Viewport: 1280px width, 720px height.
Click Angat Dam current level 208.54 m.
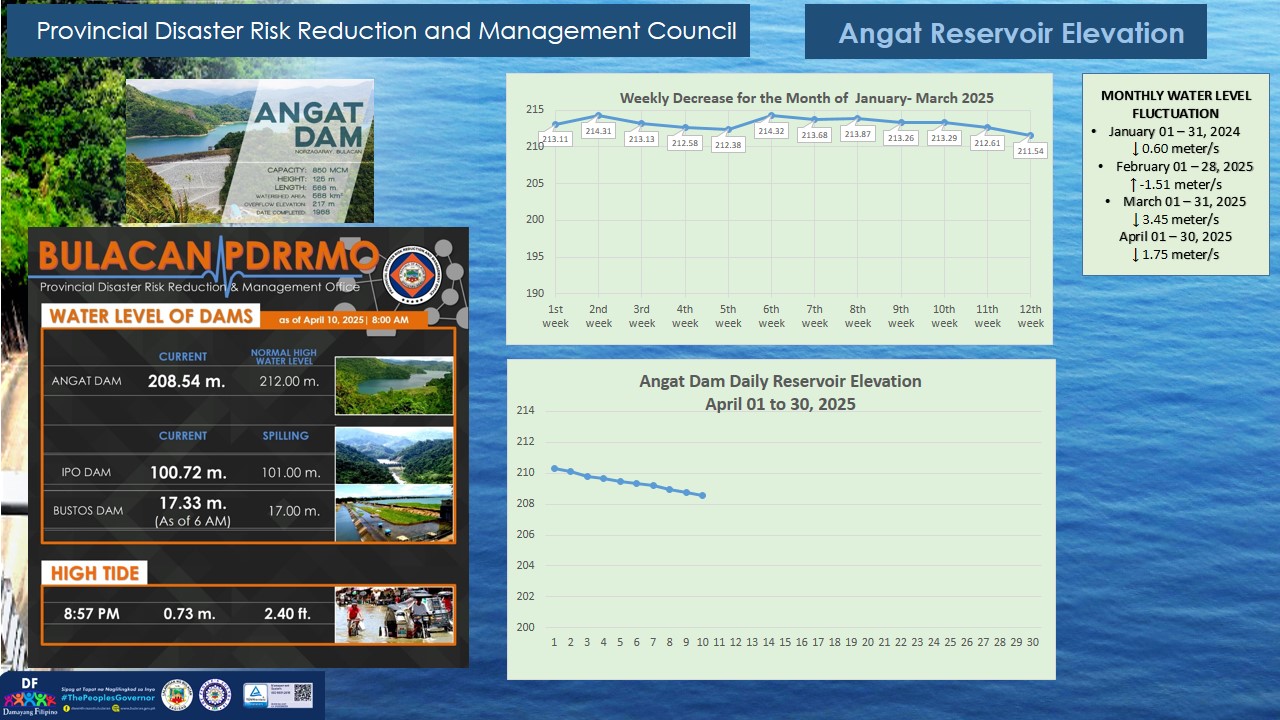(x=187, y=381)
